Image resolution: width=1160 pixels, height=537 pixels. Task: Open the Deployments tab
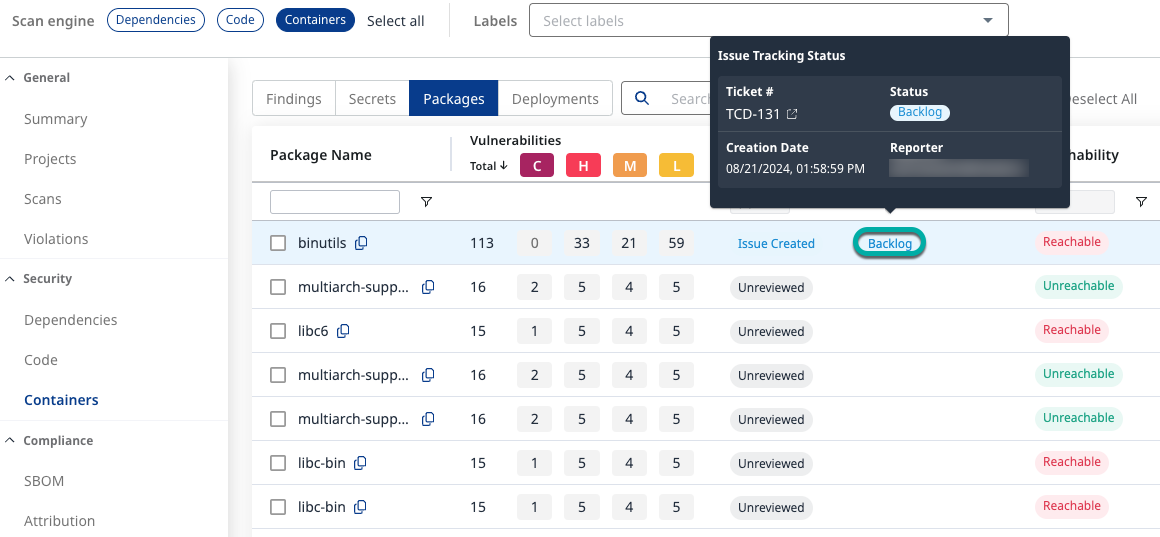point(555,98)
